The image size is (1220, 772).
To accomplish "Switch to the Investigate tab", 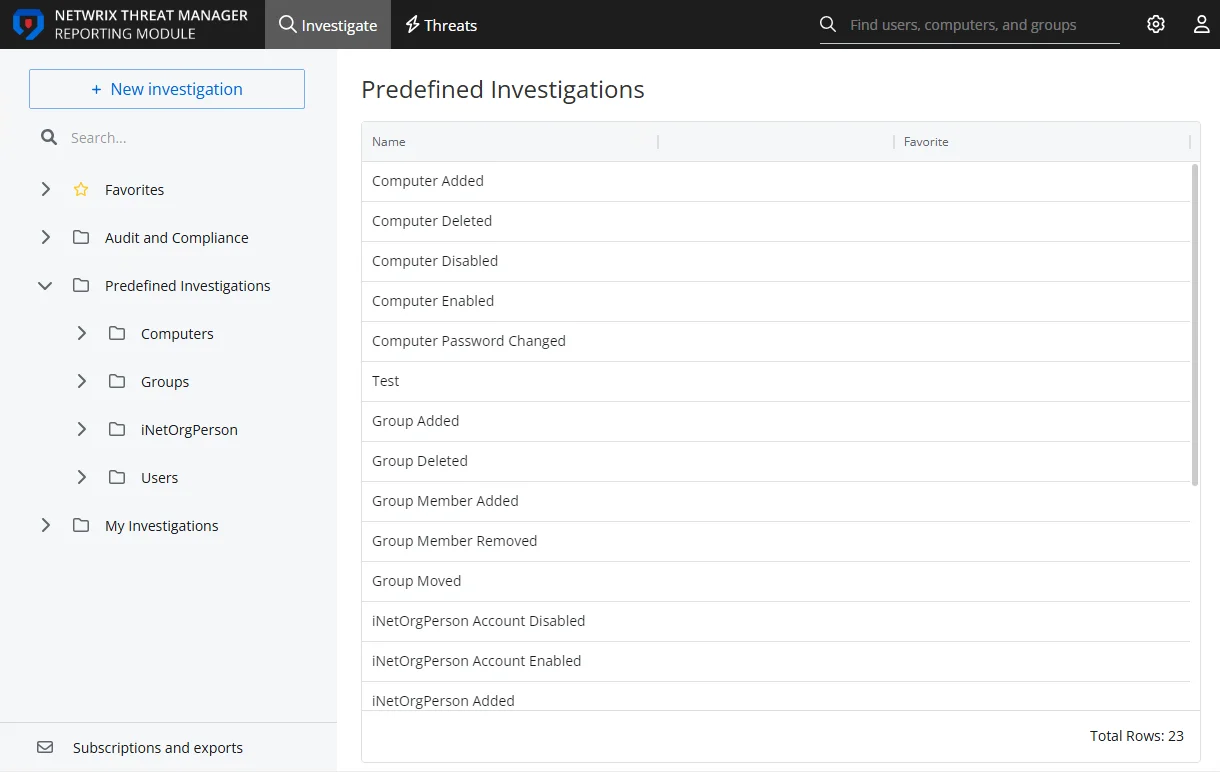I will [328, 25].
